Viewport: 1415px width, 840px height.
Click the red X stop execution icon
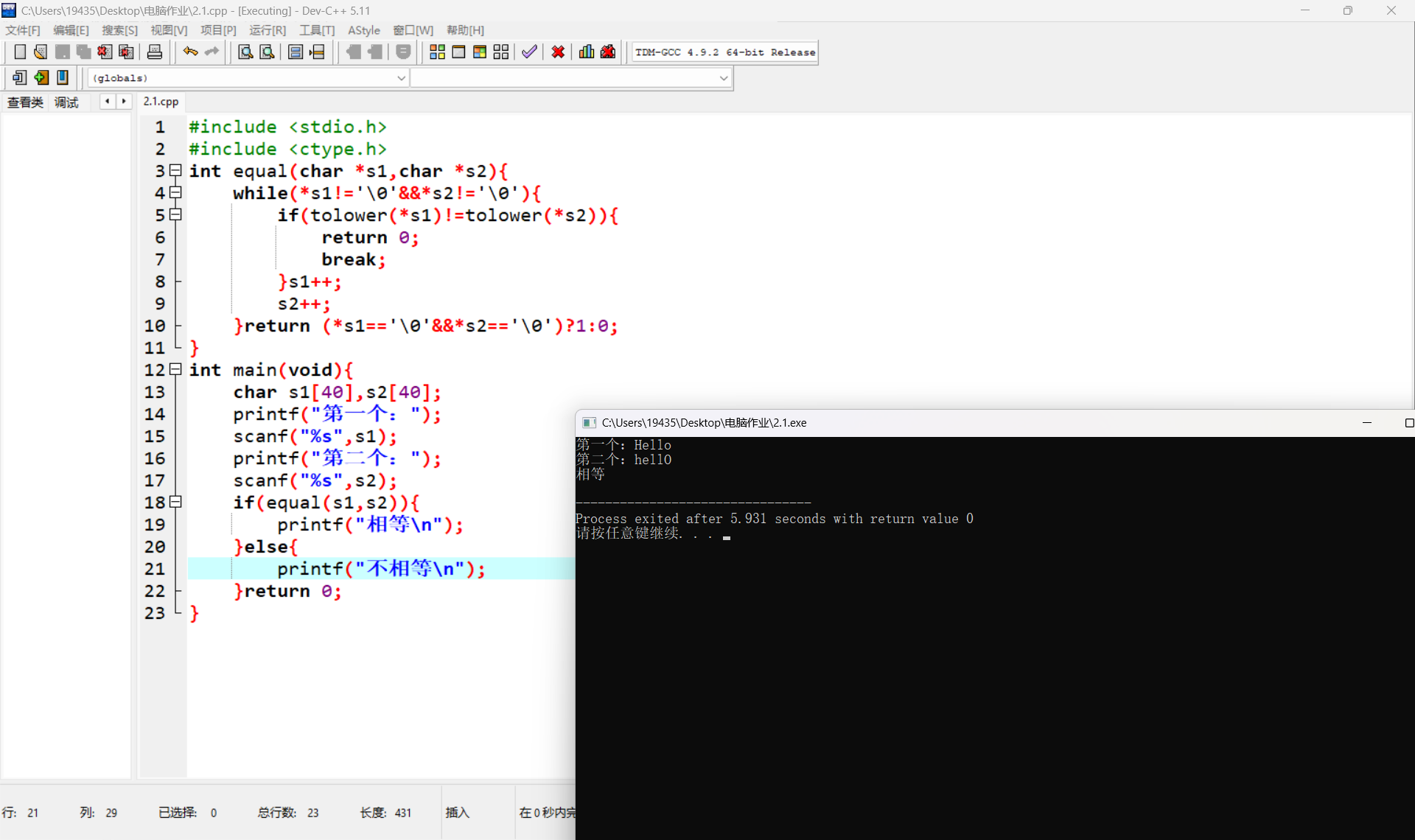click(558, 52)
